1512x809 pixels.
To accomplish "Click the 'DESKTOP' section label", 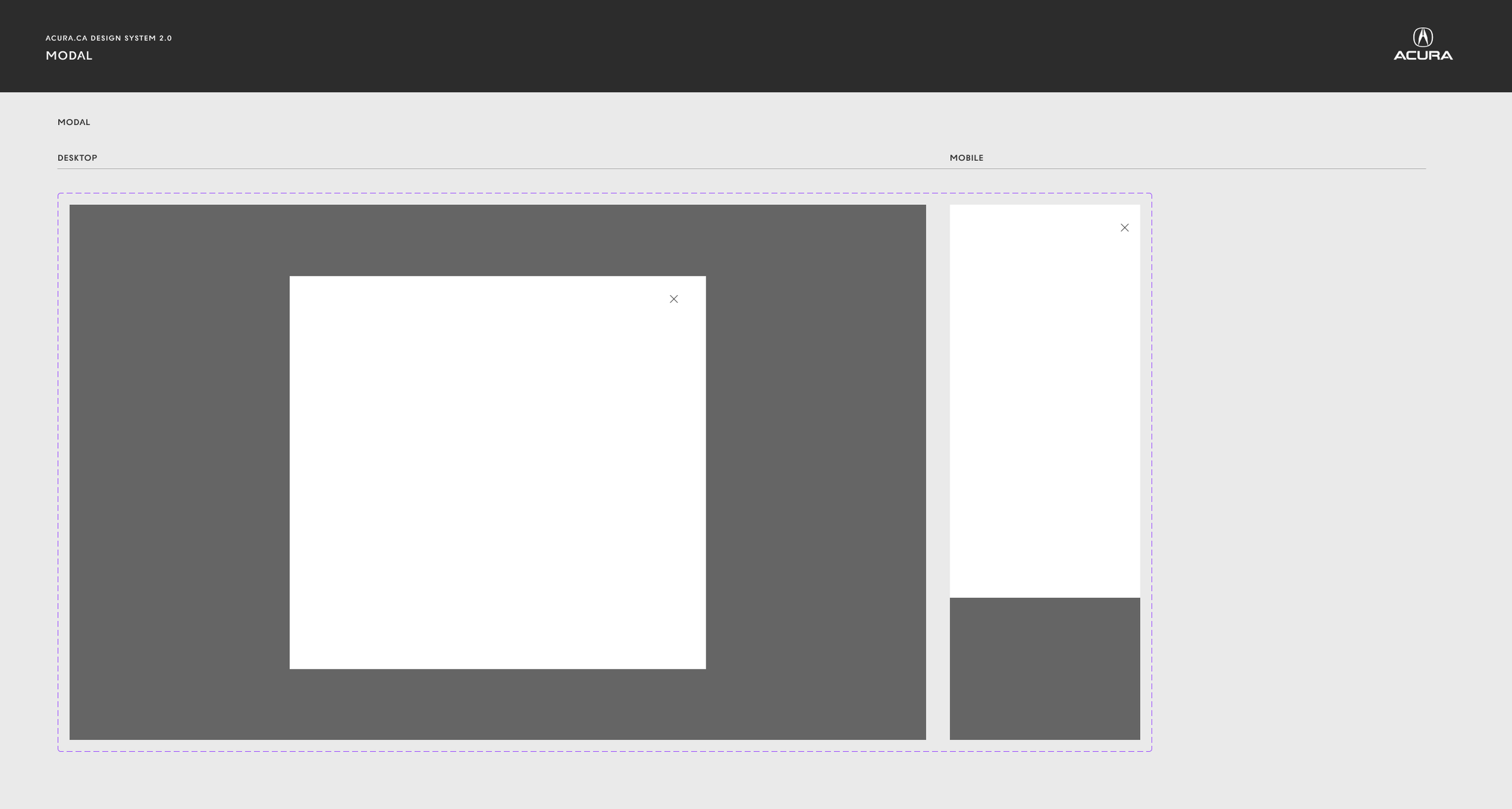I will (77, 158).
